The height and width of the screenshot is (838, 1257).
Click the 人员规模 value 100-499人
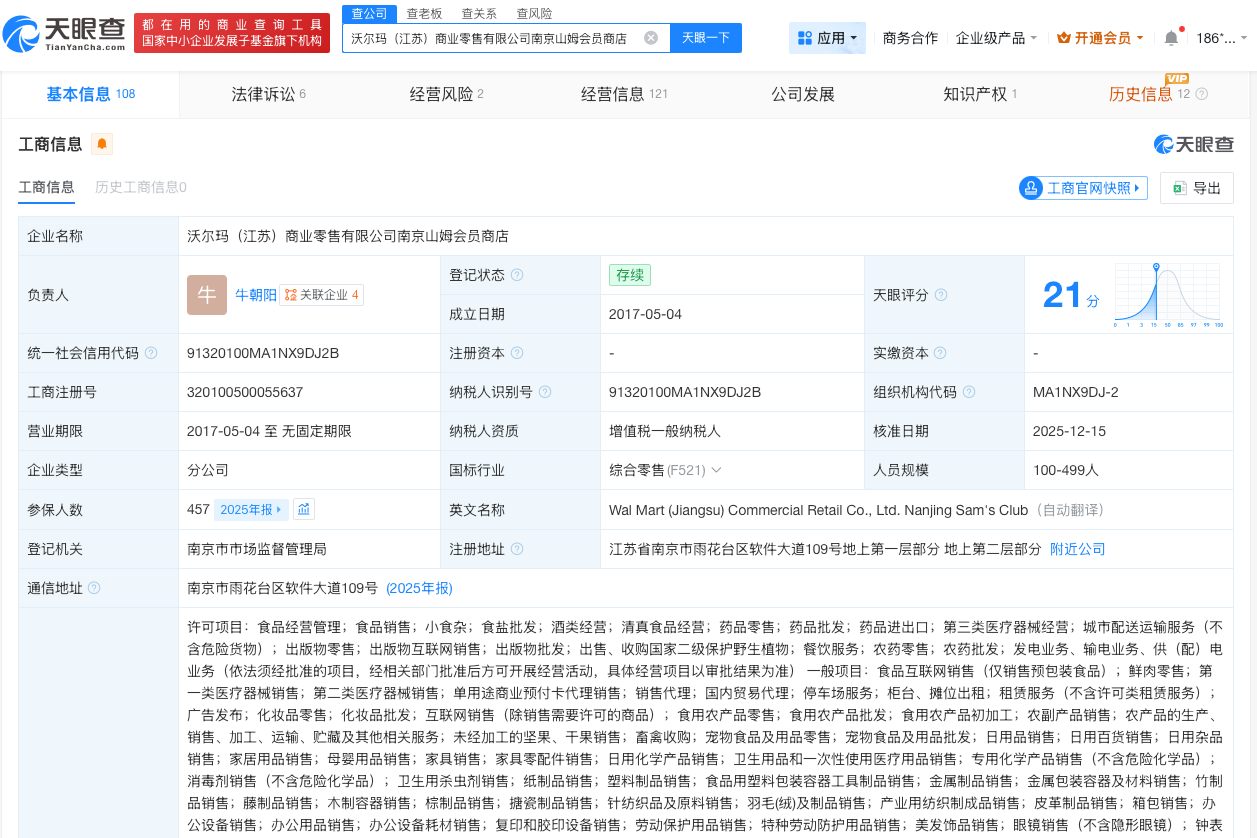(1066, 470)
